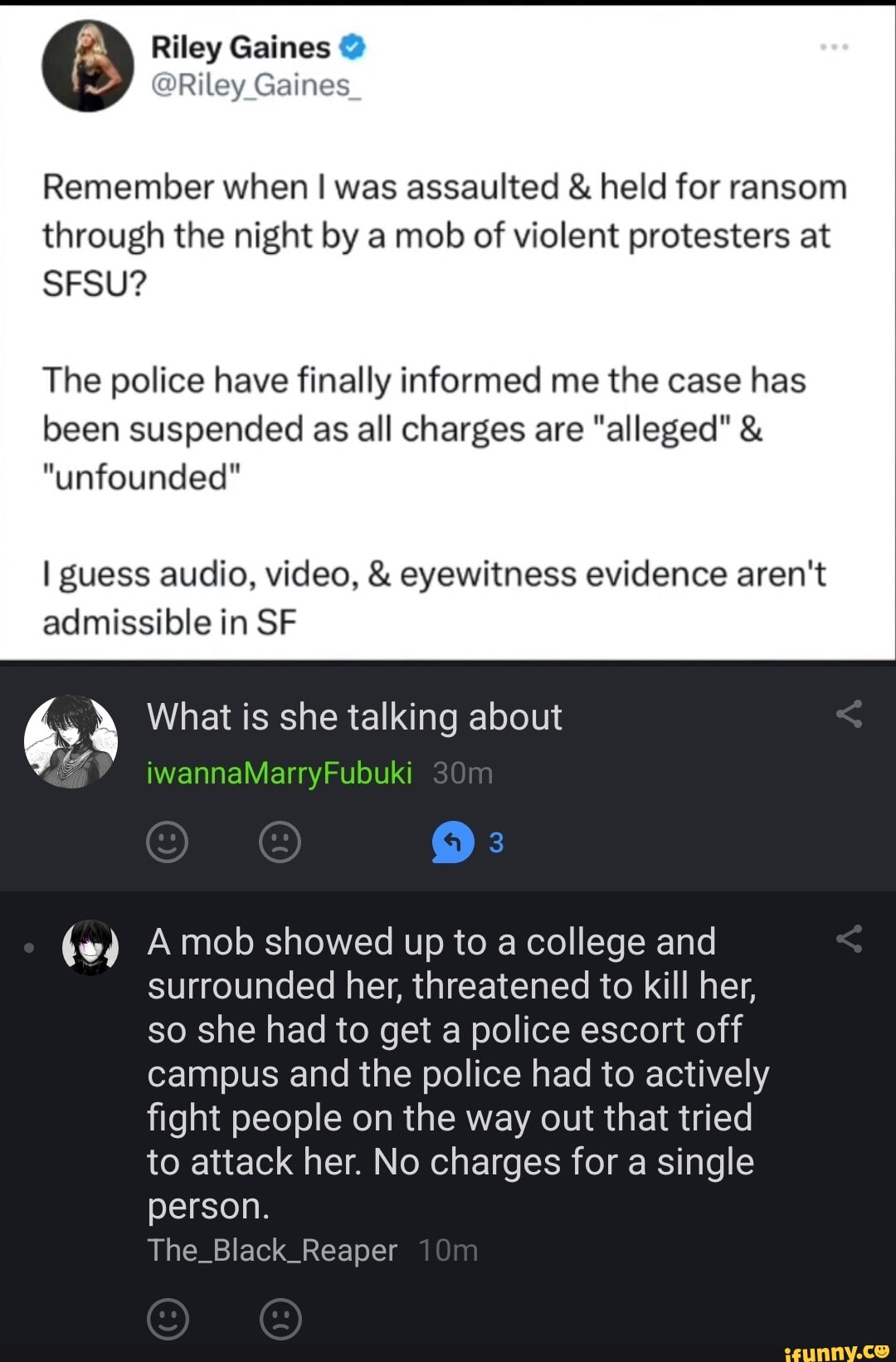
Task: Share The_Black_Reaper's reply comment
Action: (x=849, y=939)
